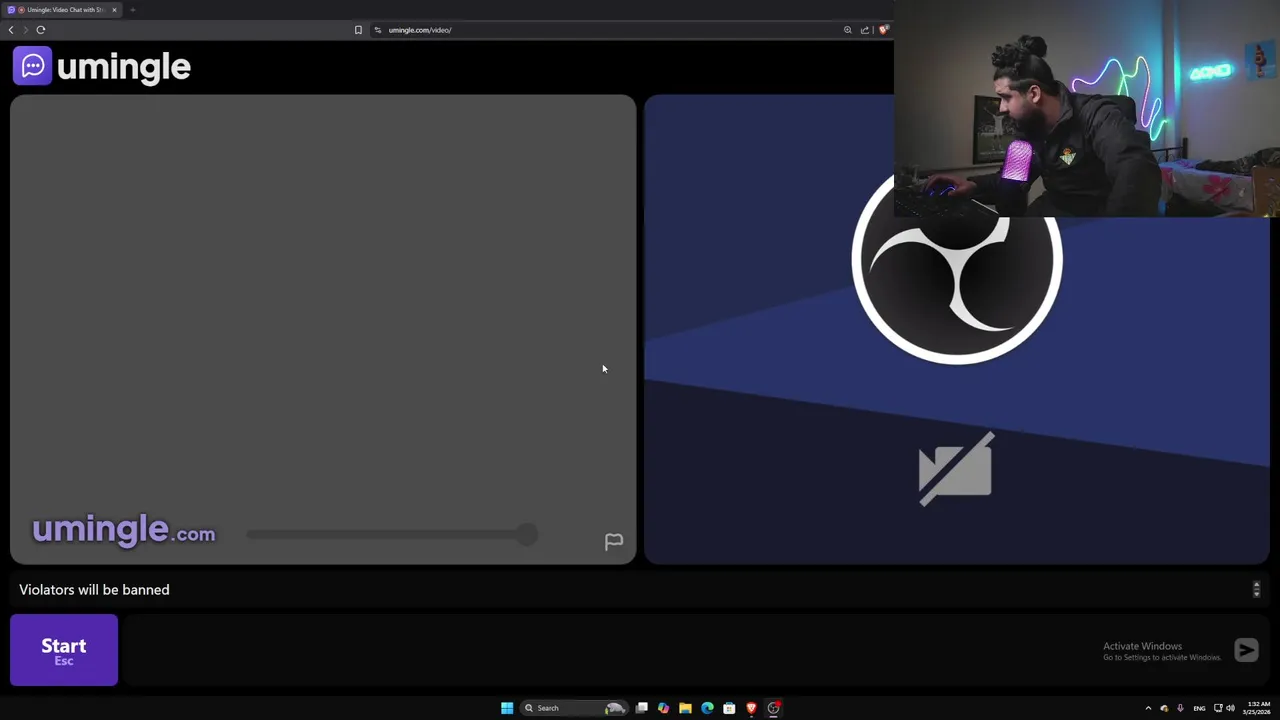Open OBS Studio from the taskbar
1280x720 pixels.
[773, 708]
